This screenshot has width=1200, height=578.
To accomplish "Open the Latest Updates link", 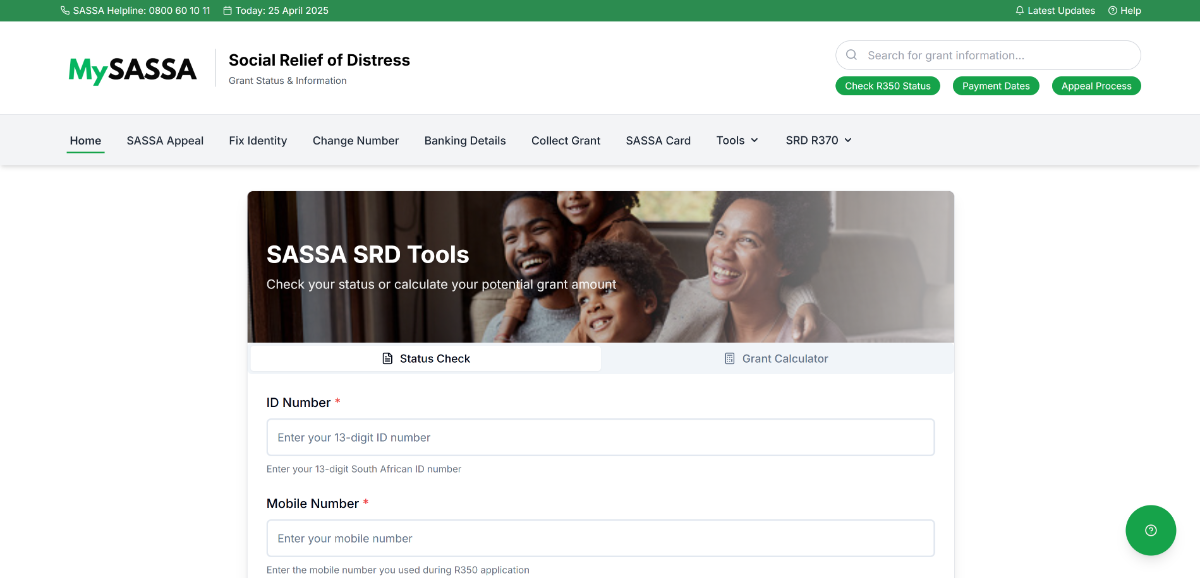I will 1055,11.
